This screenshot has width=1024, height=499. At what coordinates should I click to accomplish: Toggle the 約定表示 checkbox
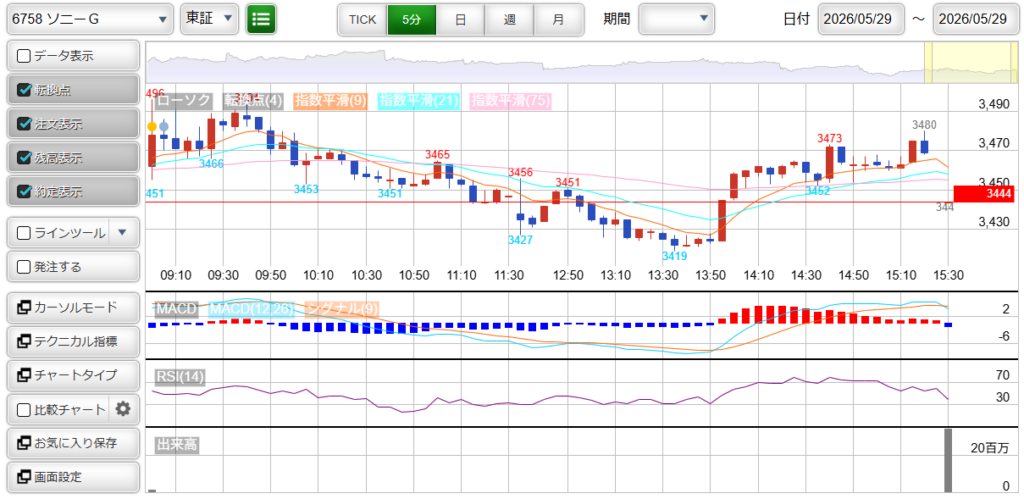24,192
